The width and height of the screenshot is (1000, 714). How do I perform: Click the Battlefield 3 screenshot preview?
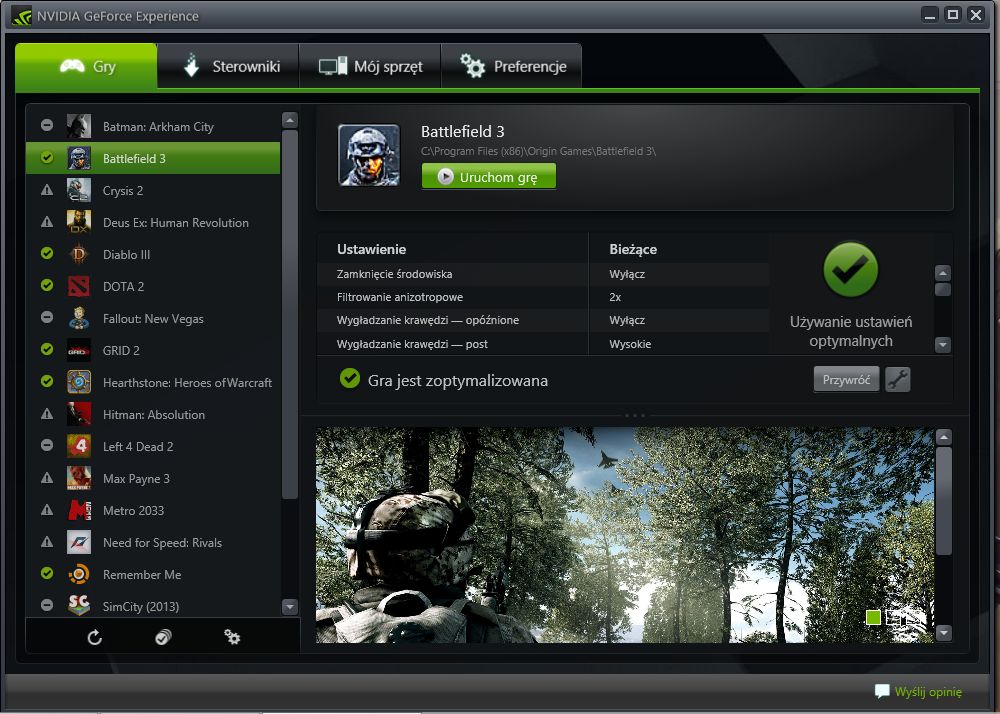[625, 535]
